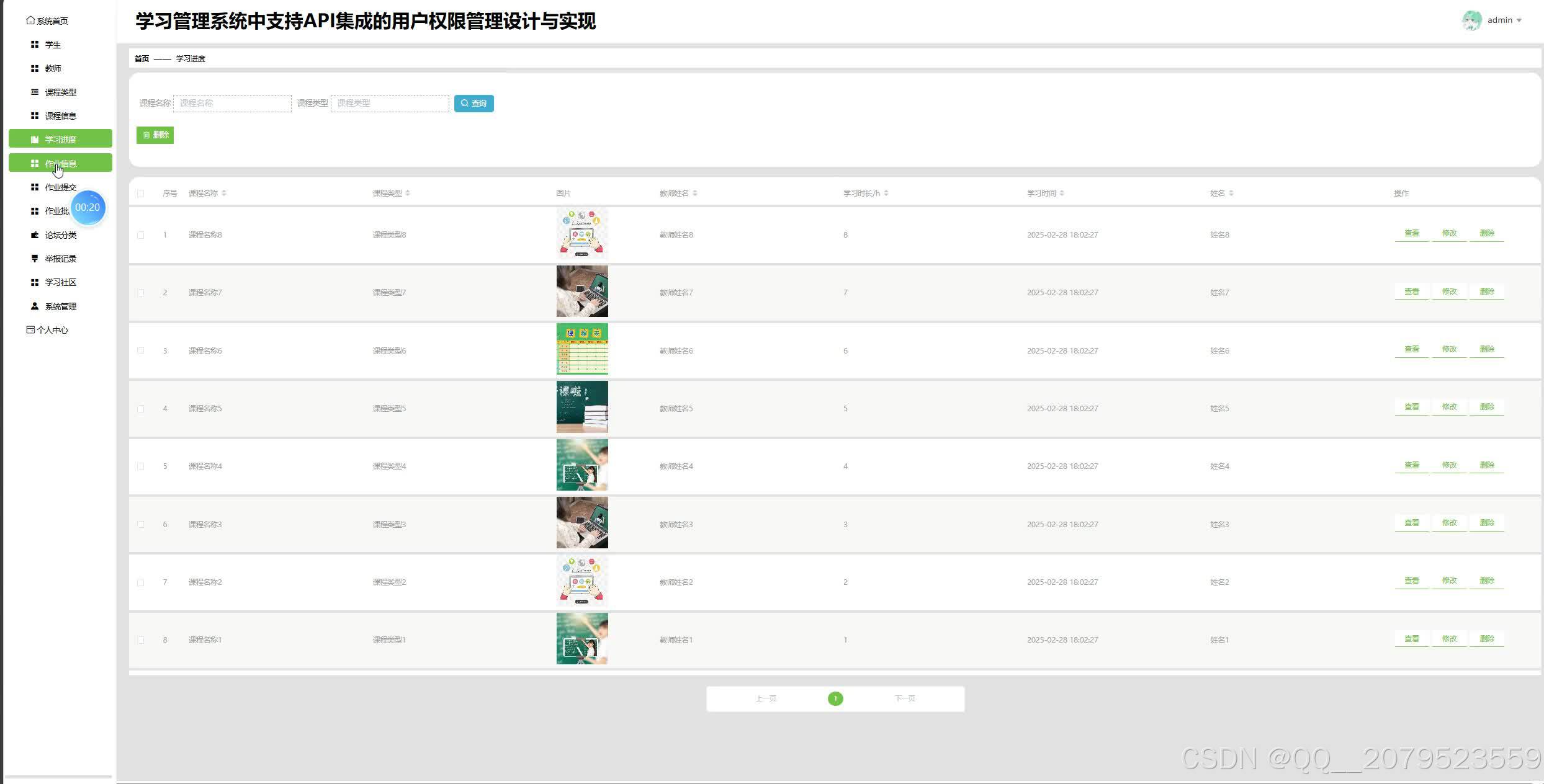Sort by 课程名称 column arrows
The width and height of the screenshot is (1544, 784).
tap(224, 194)
